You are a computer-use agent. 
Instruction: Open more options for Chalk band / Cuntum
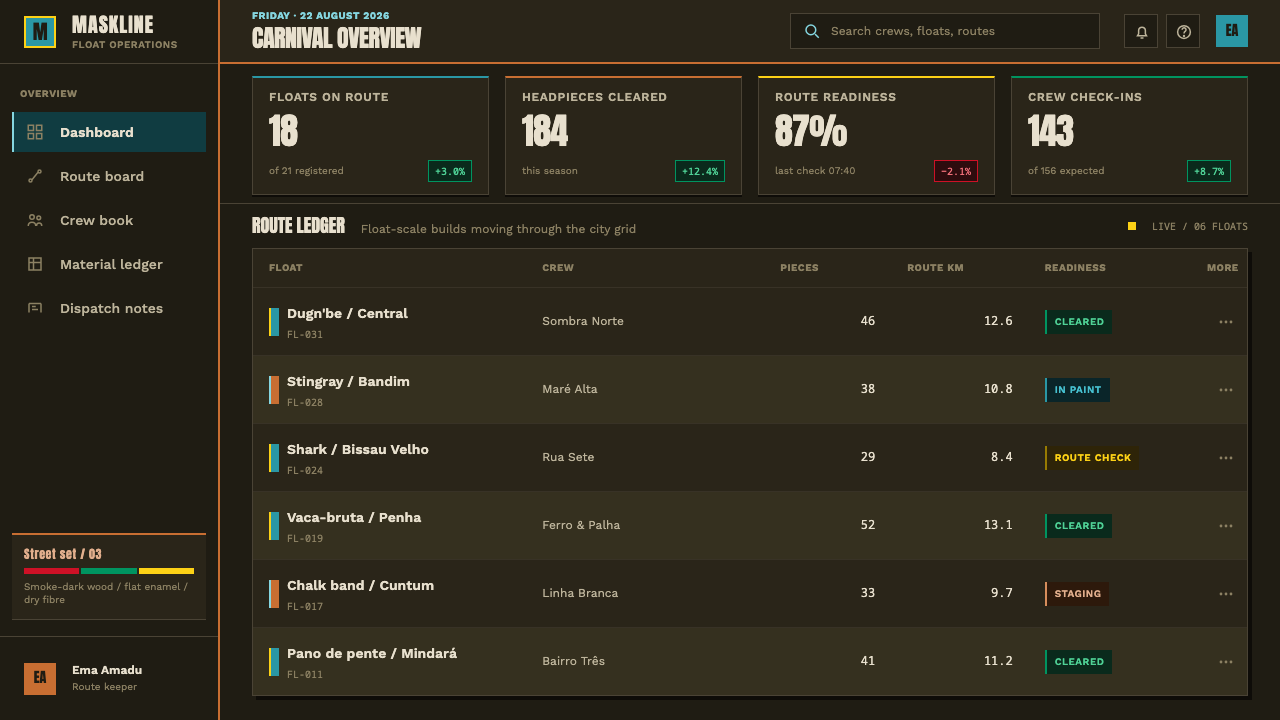[x=1226, y=594]
